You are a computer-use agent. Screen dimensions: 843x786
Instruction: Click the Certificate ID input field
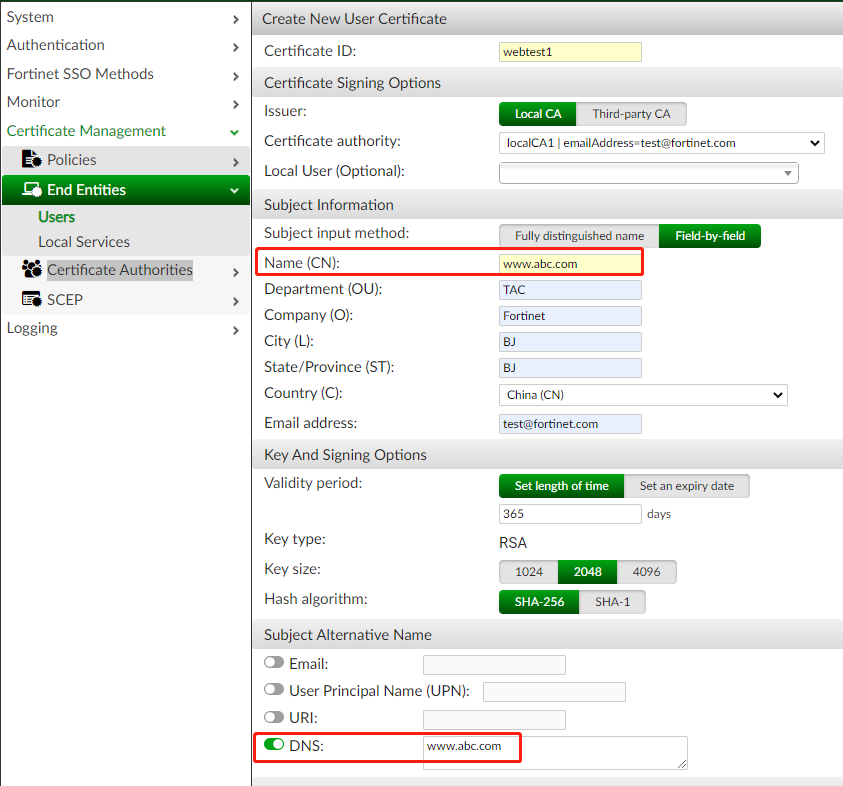tap(570, 52)
